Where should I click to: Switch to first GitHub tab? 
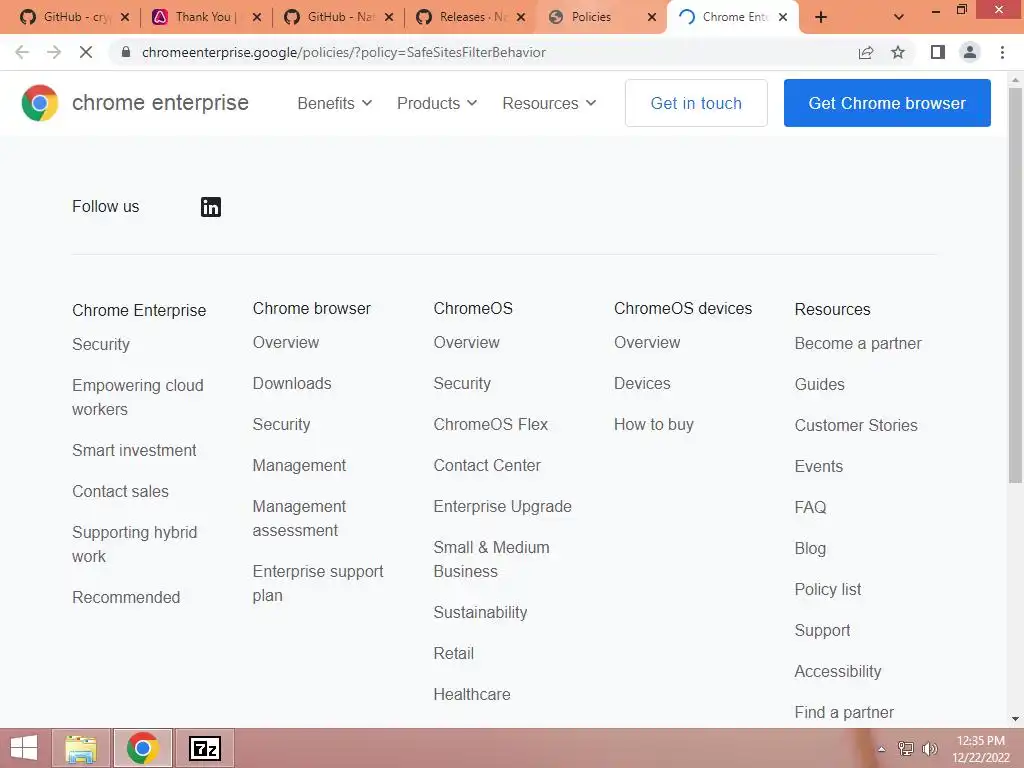pos(76,17)
